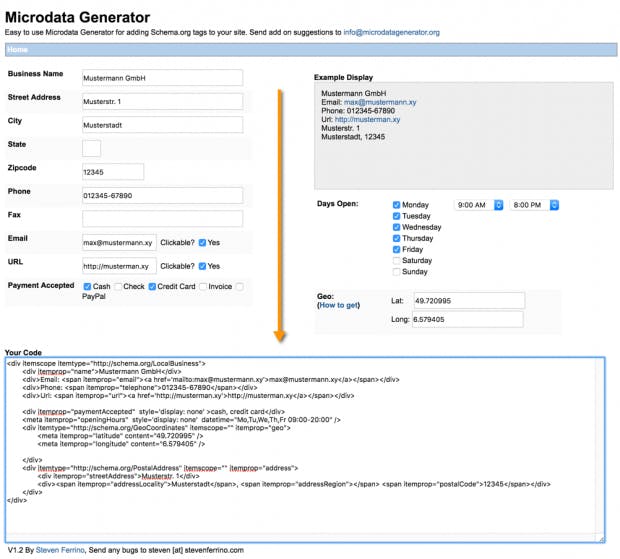Click the latitude meta code line
620x559 pixels.
[121, 436]
